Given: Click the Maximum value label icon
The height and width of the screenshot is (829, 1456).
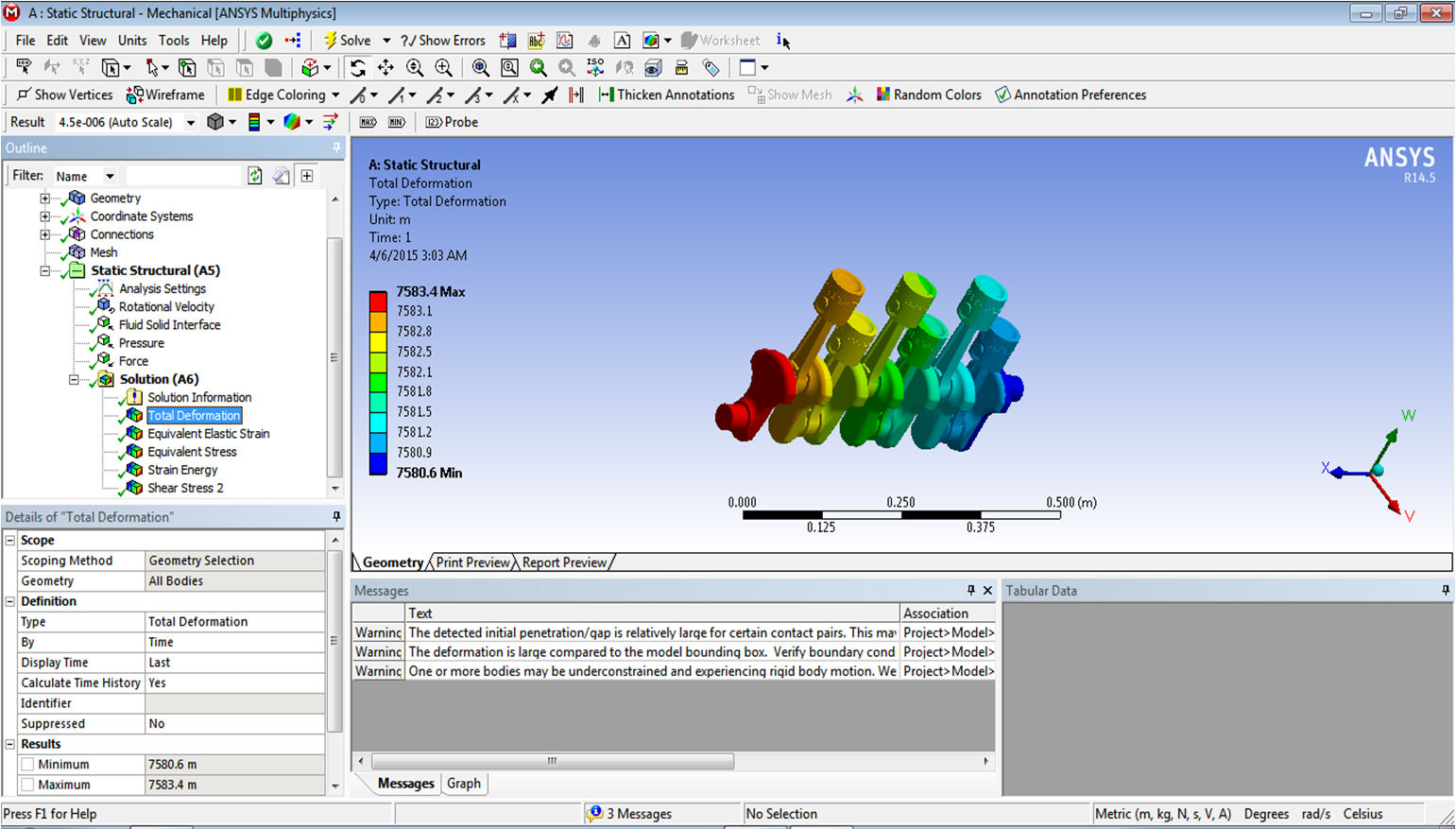Looking at the screenshot, I should pos(368,122).
